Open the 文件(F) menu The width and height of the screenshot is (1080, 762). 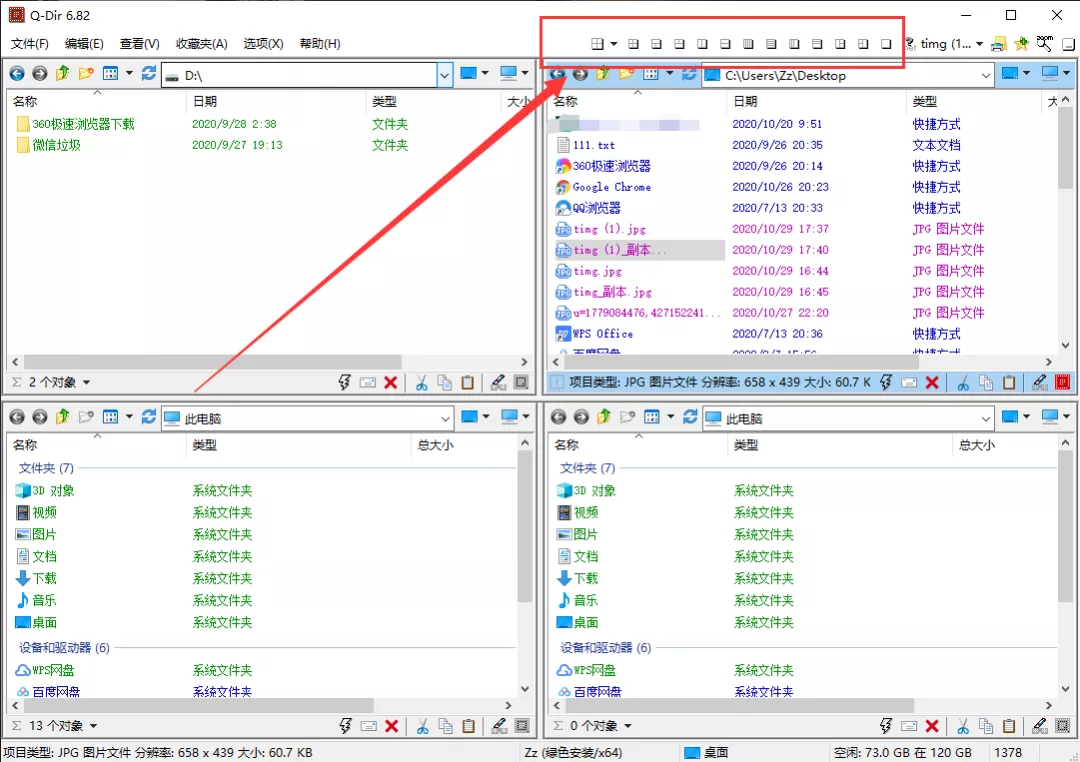[30, 43]
